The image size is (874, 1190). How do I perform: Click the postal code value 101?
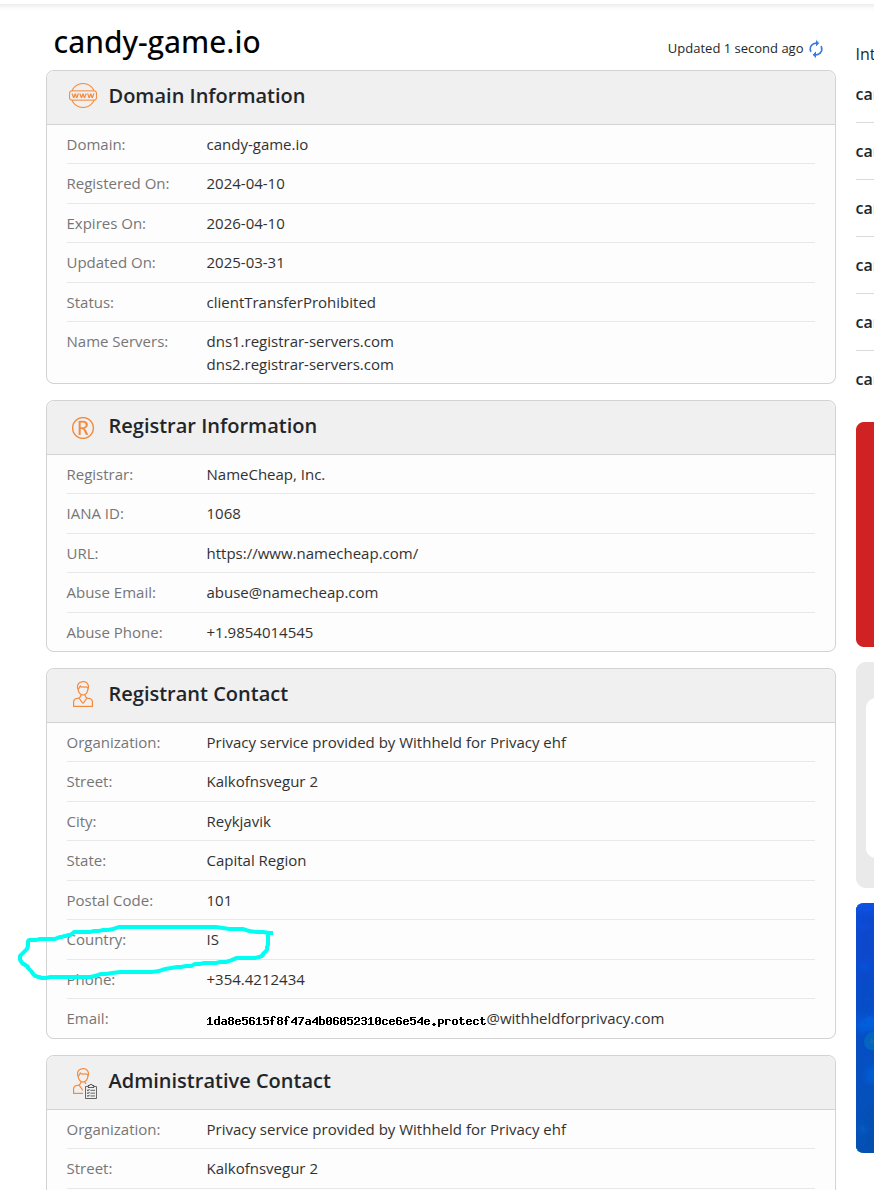coord(218,901)
